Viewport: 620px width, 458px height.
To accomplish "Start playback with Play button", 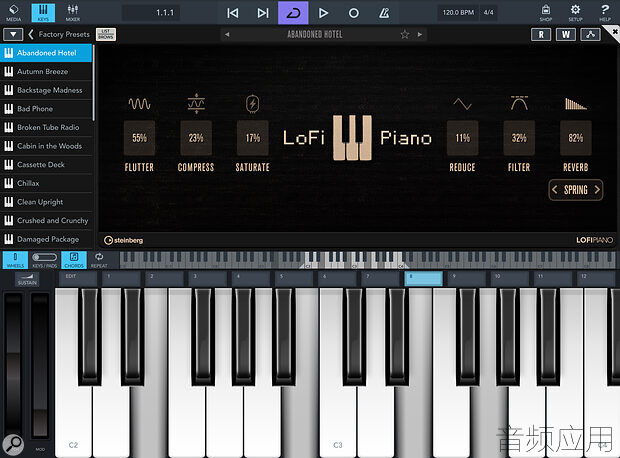I will [x=323, y=13].
